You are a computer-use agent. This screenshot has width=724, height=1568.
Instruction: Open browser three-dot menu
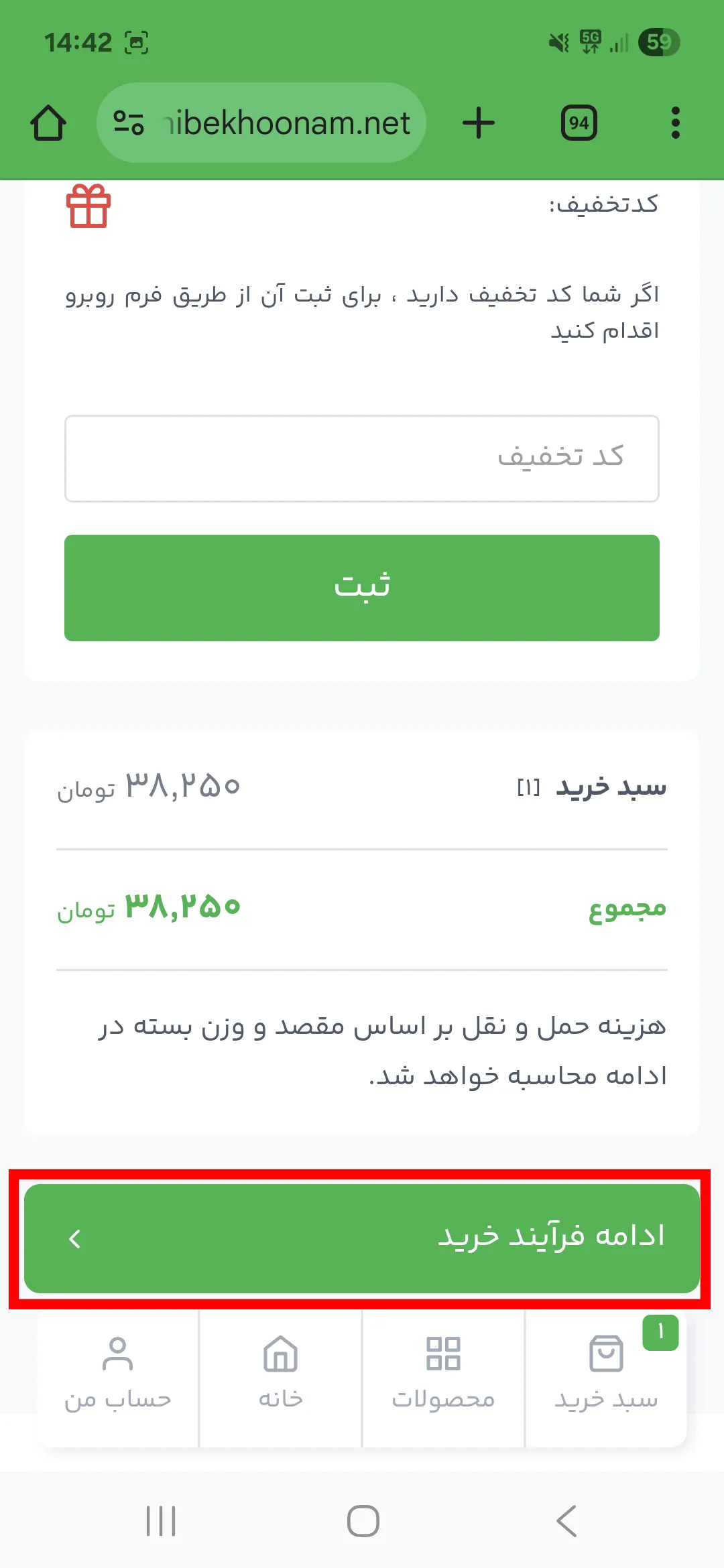[x=675, y=123]
